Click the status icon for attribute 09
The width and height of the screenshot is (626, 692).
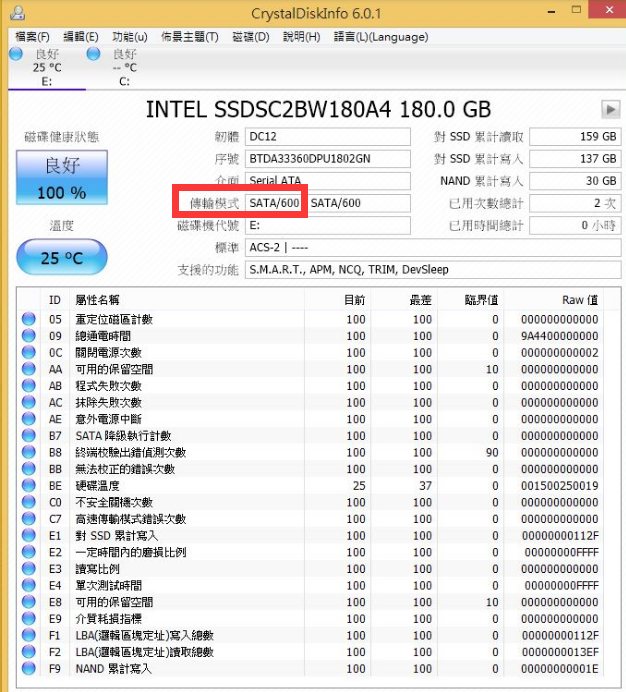pyautogui.click(x=29, y=336)
